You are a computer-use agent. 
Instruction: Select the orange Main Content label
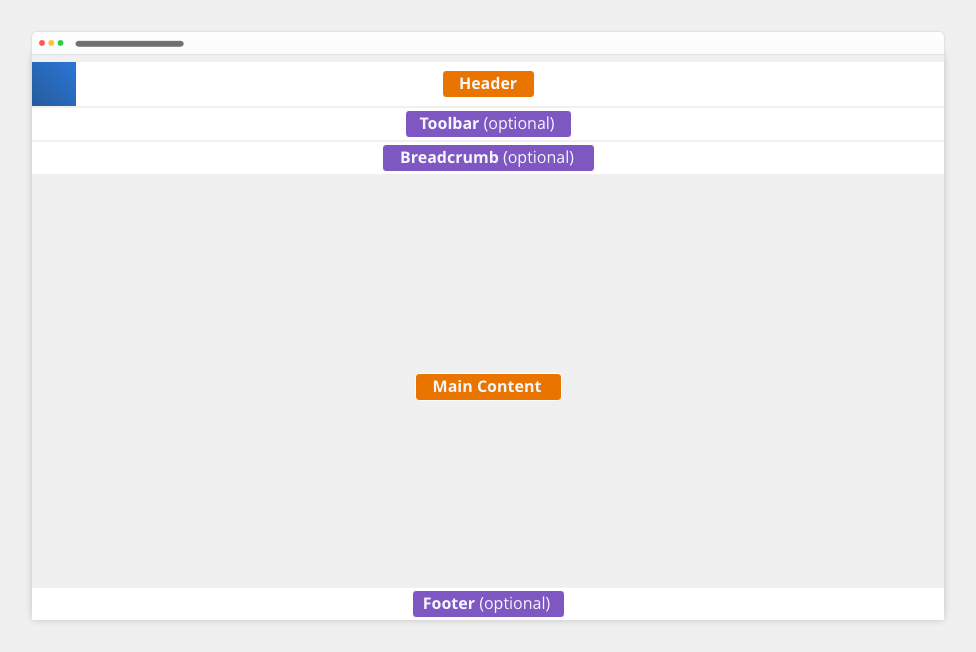[488, 387]
